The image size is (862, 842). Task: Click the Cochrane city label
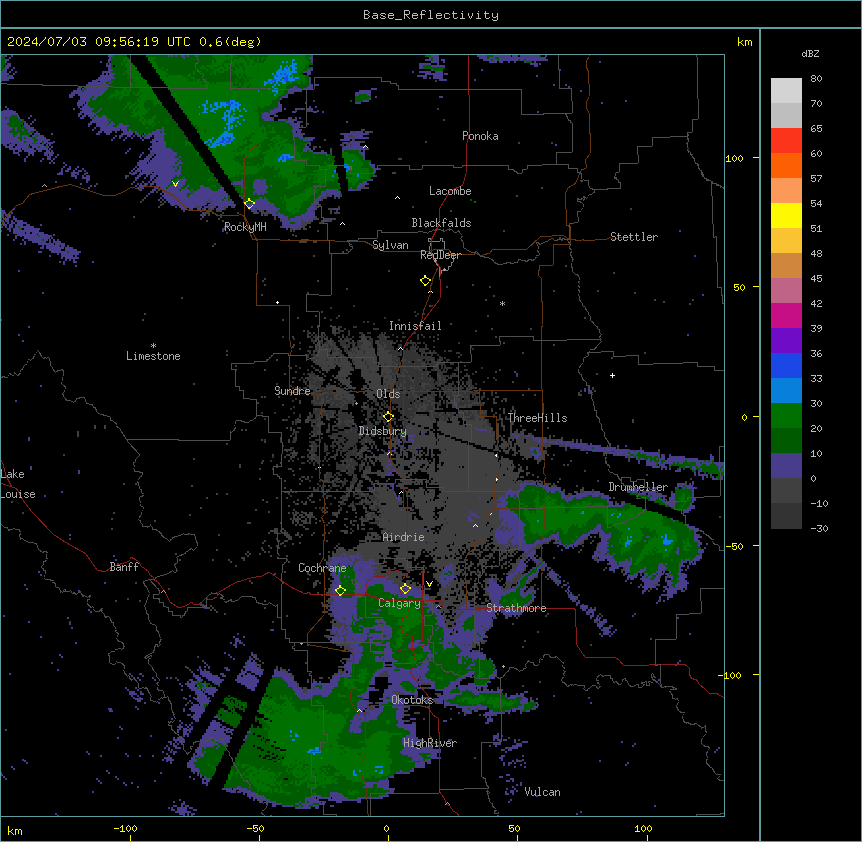point(322,568)
